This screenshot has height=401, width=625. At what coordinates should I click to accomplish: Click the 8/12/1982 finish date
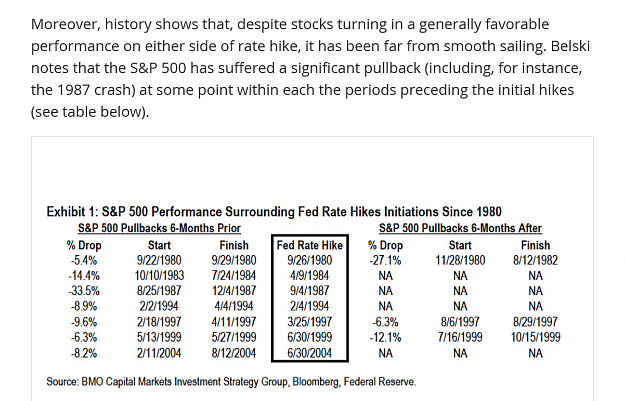click(535, 260)
